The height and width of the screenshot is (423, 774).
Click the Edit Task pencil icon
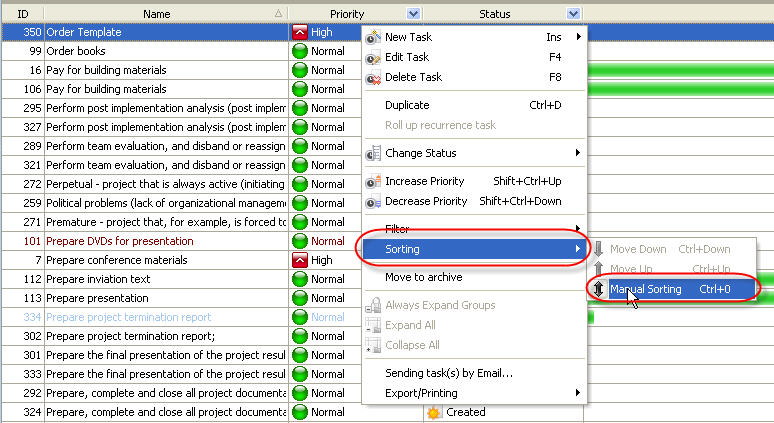[x=374, y=57]
